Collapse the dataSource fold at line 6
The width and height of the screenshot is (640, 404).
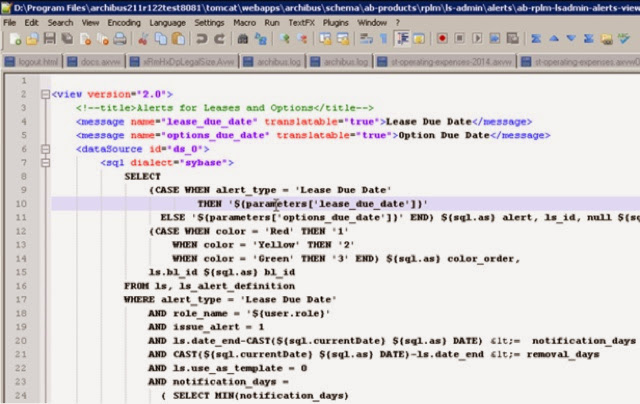45,149
